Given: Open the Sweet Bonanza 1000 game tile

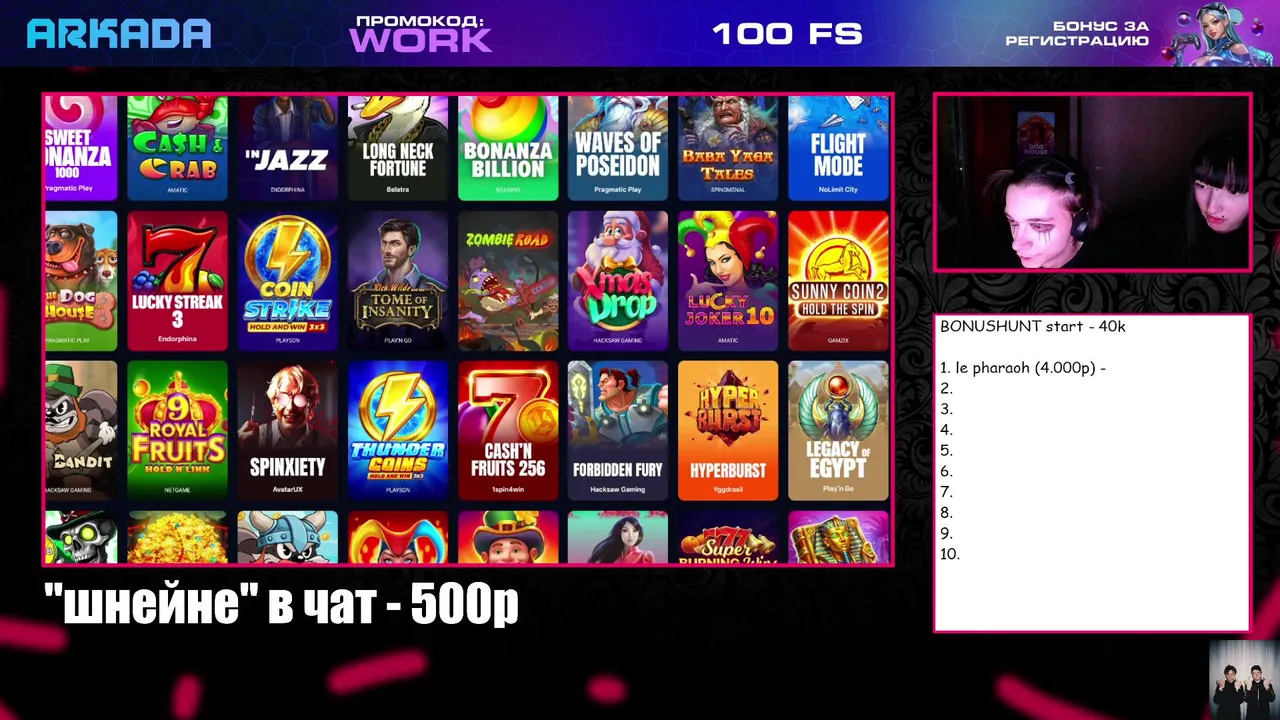Looking at the screenshot, I should [81, 148].
